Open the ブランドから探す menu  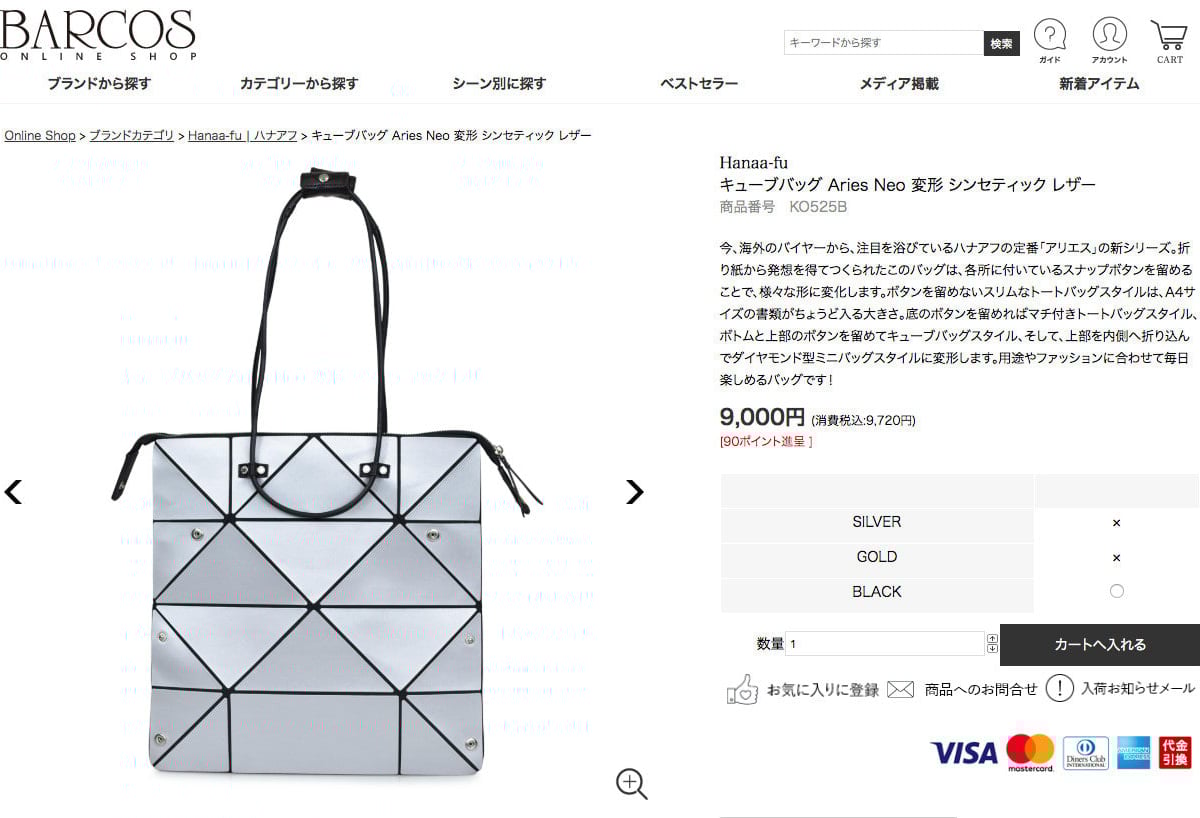[99, 84]
